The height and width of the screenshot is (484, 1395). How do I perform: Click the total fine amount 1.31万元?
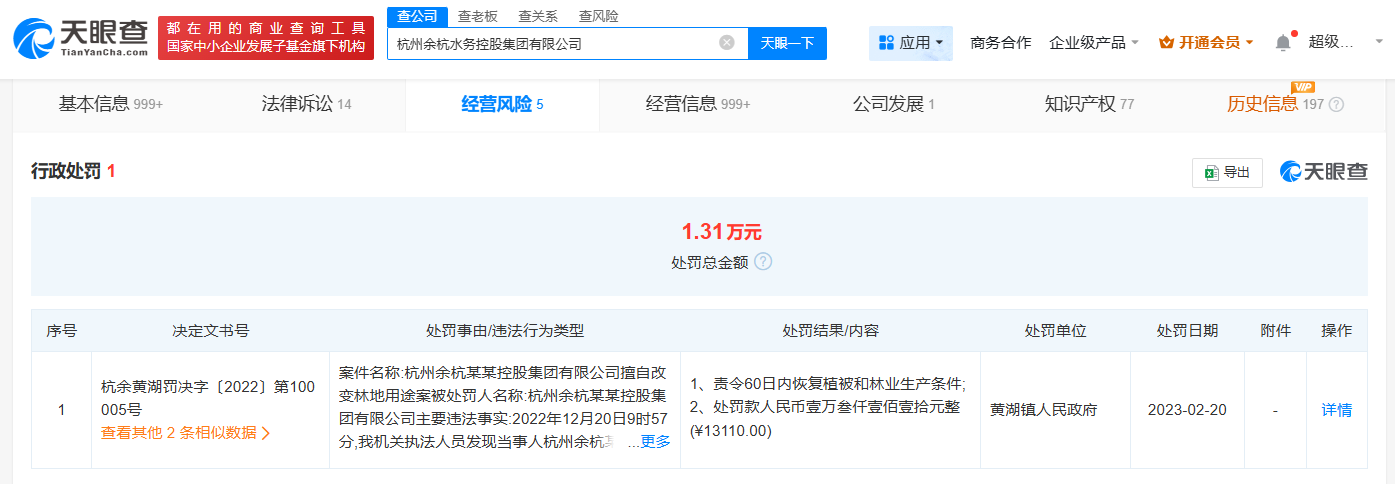722,232
